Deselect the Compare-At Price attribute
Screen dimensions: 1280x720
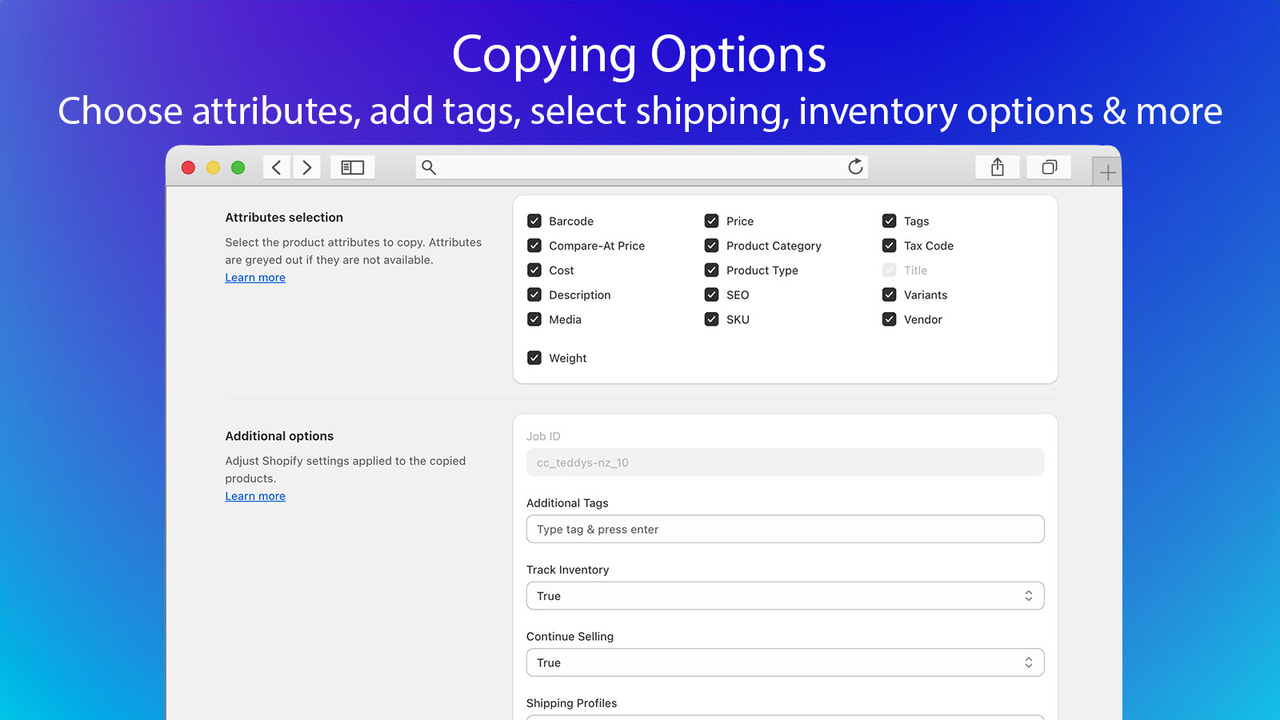(534, 245)
